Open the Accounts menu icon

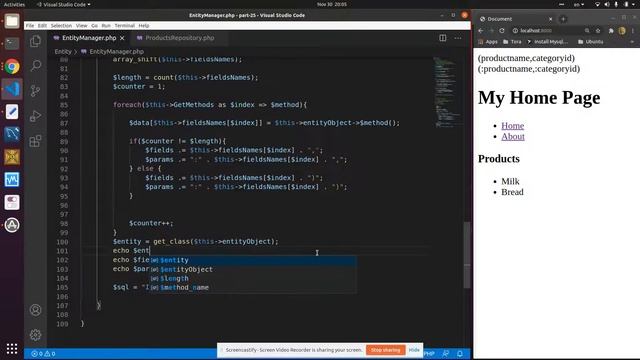click(36, 310)
